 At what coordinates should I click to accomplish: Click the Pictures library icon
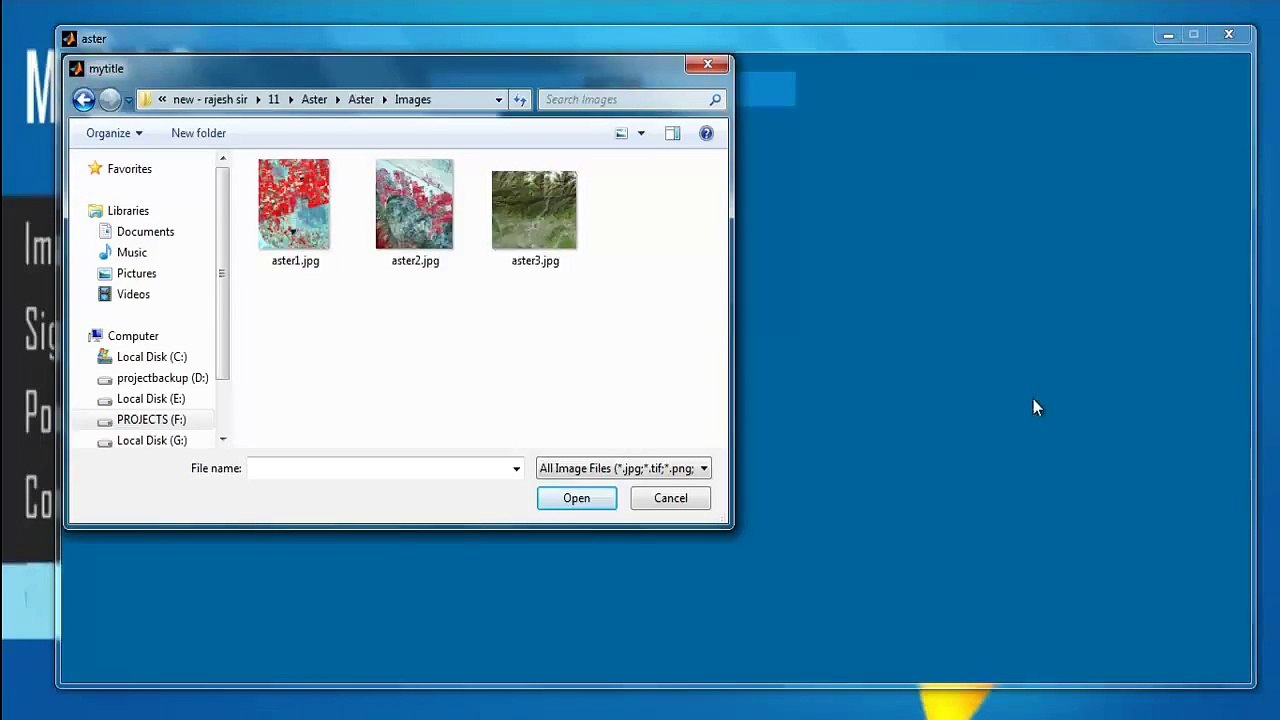pos(105,273)
